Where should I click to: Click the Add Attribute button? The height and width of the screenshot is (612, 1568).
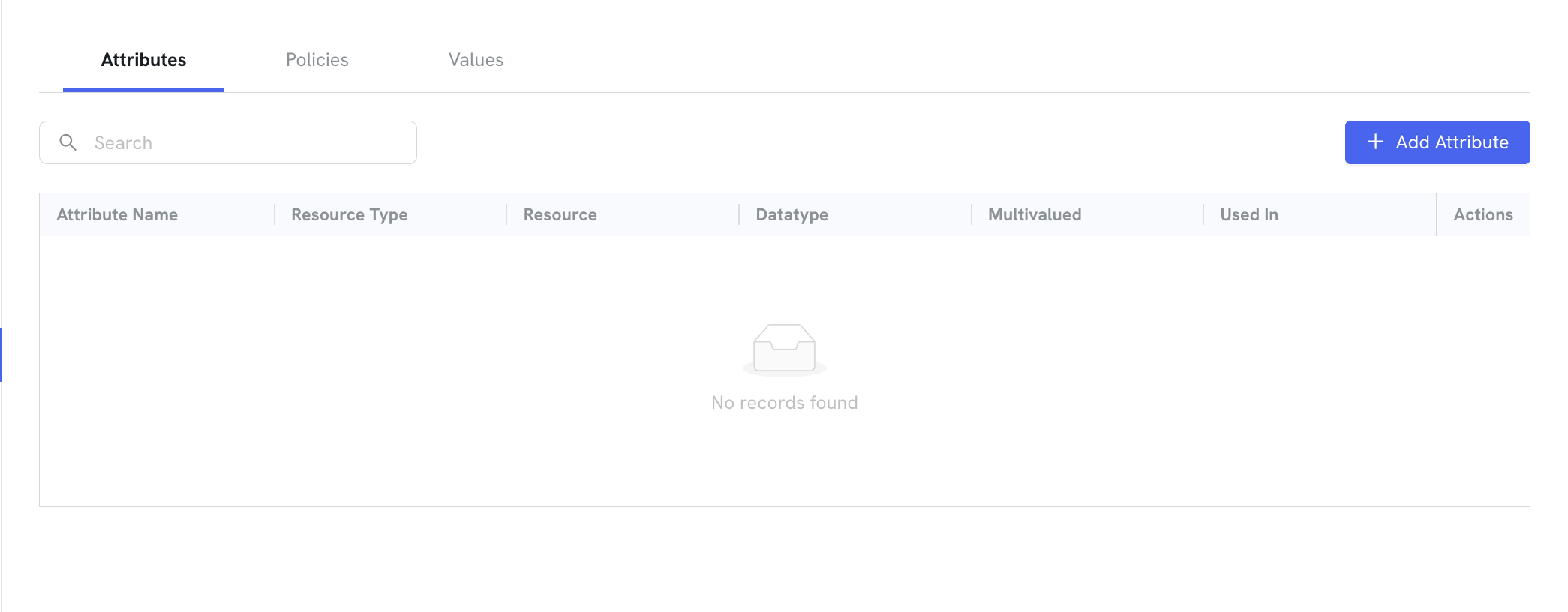tap(1437, 142)
